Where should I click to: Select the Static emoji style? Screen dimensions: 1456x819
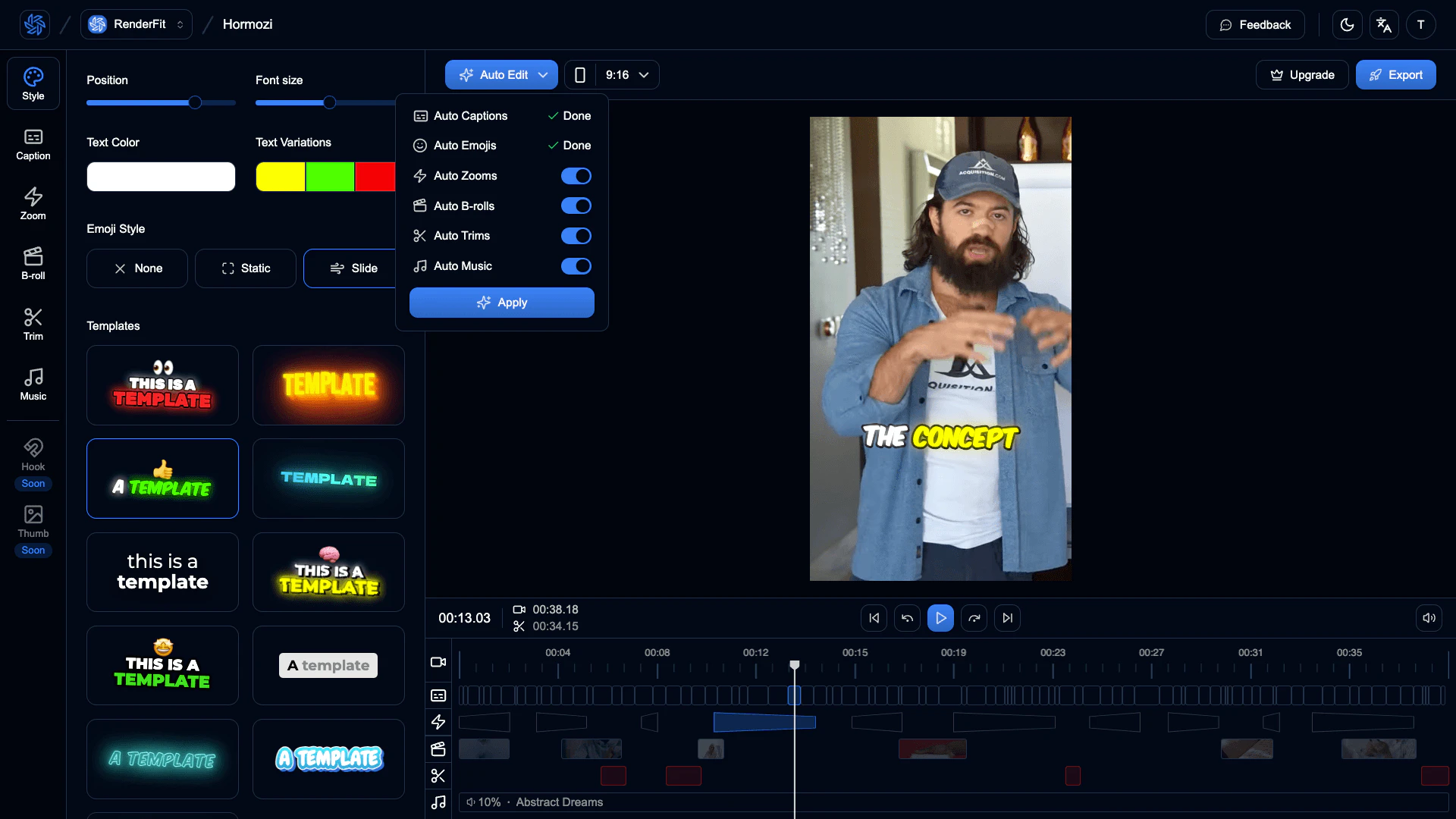click(x=245, y=268)
